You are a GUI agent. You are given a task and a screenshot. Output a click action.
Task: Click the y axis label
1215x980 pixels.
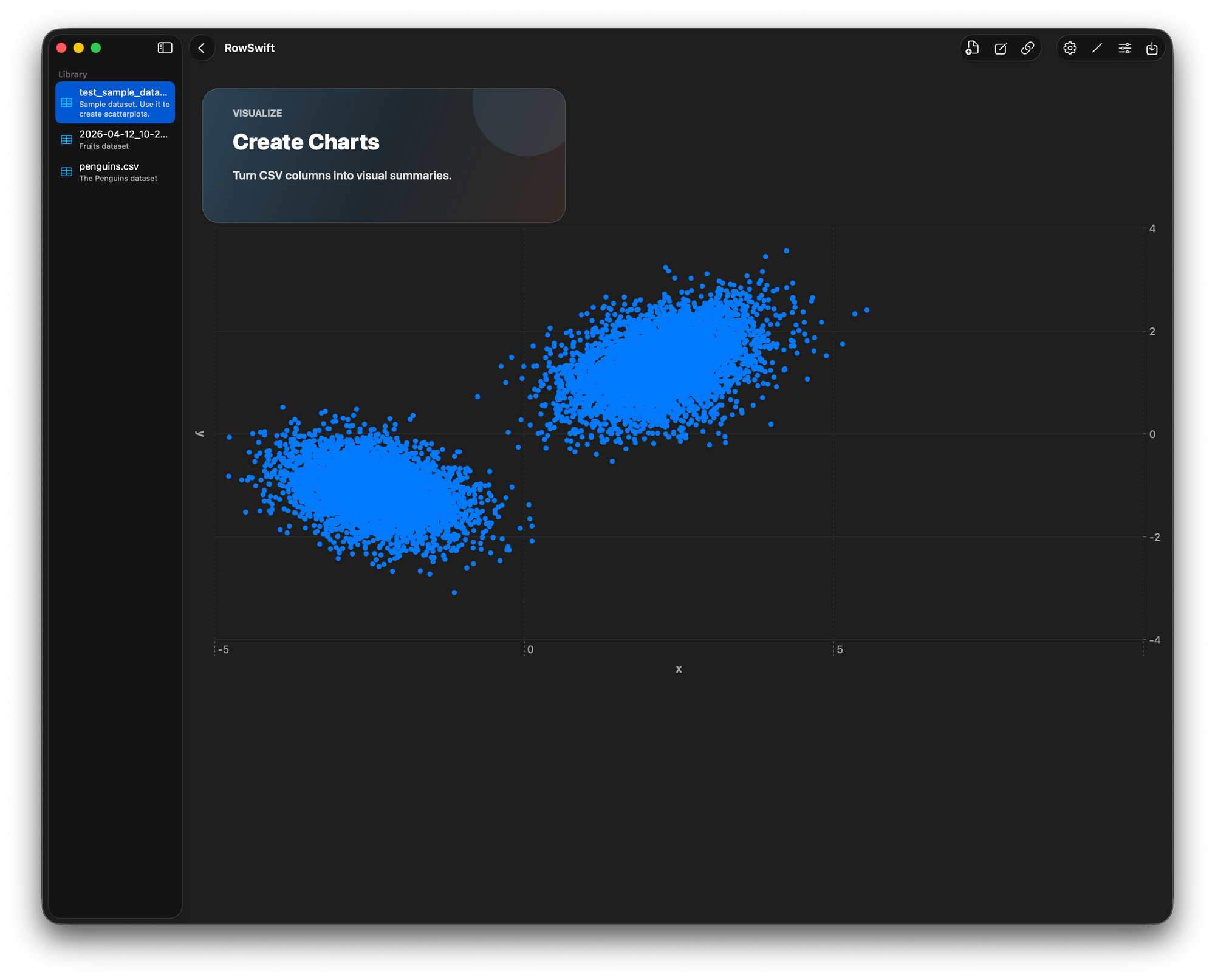point(200,434)
